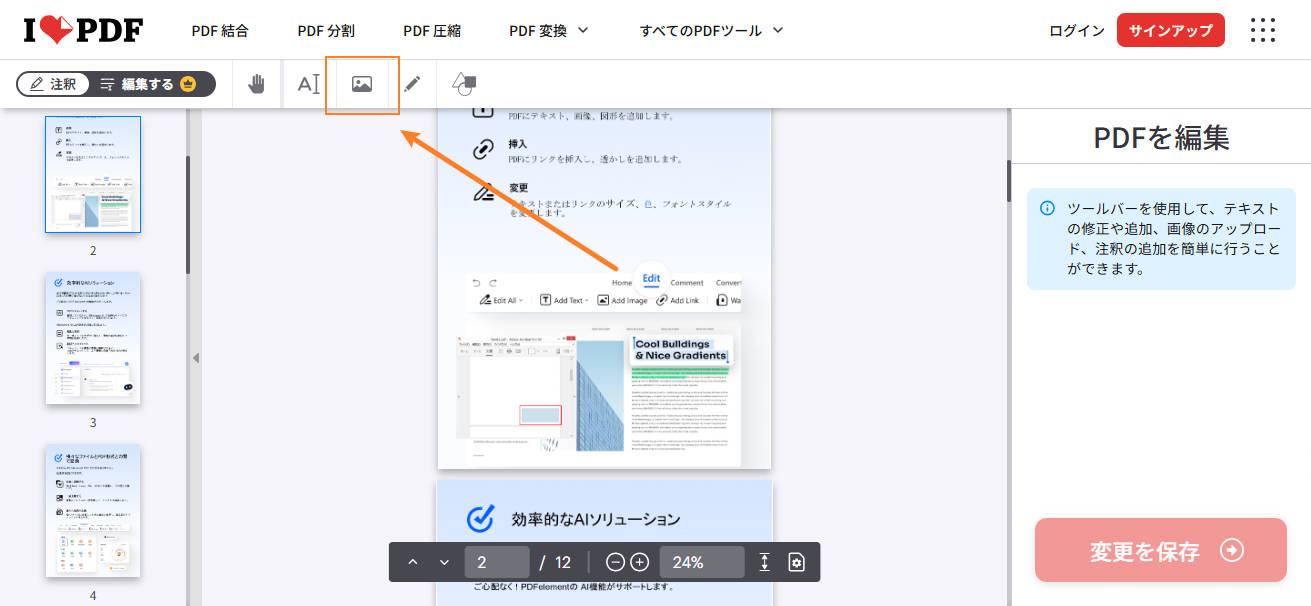Select the Hand tool in the toolbar
Screen dimensions: 1311x606
pyautogui.click(x=256, y=84)
